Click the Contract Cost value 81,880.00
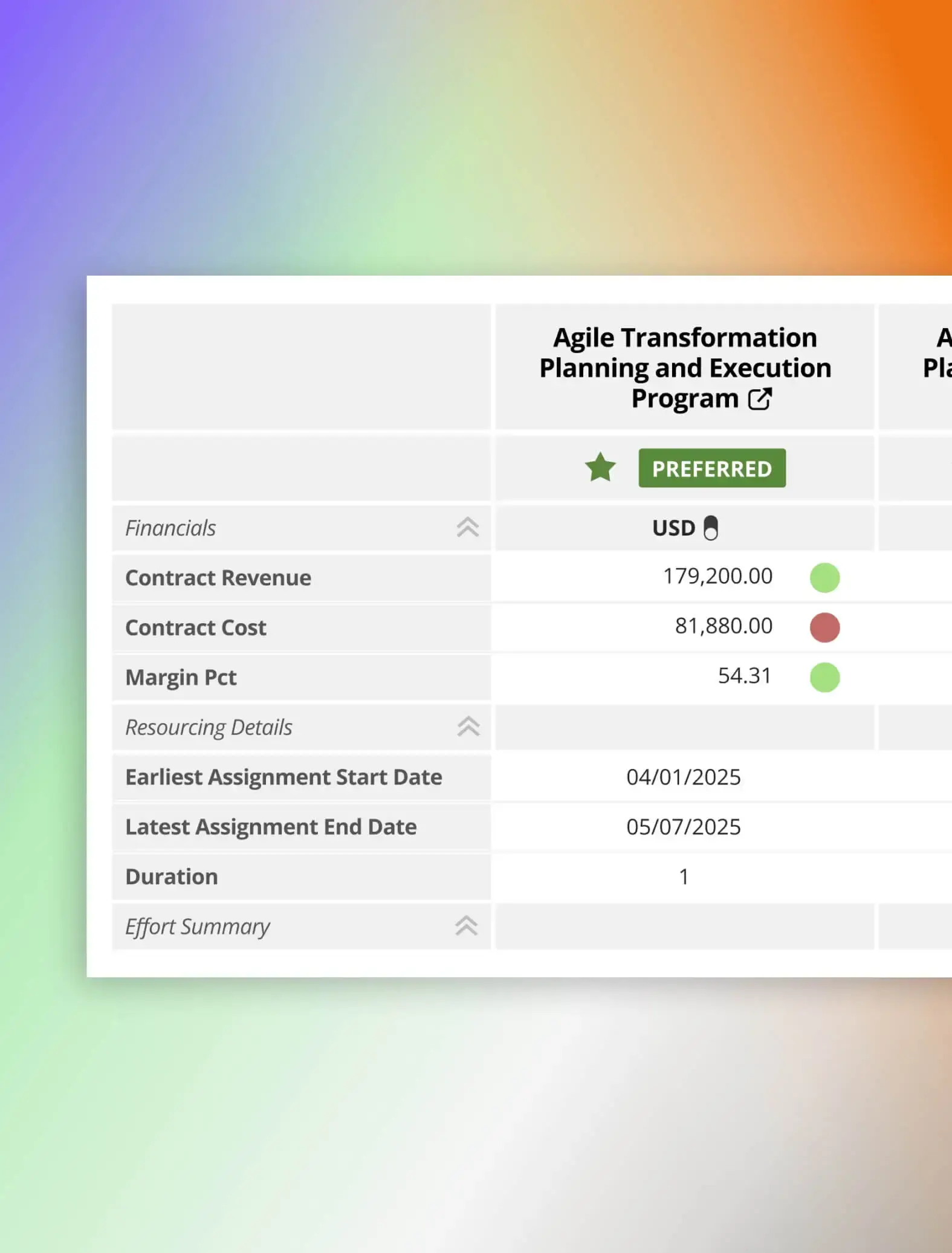 tap(724, 626)
